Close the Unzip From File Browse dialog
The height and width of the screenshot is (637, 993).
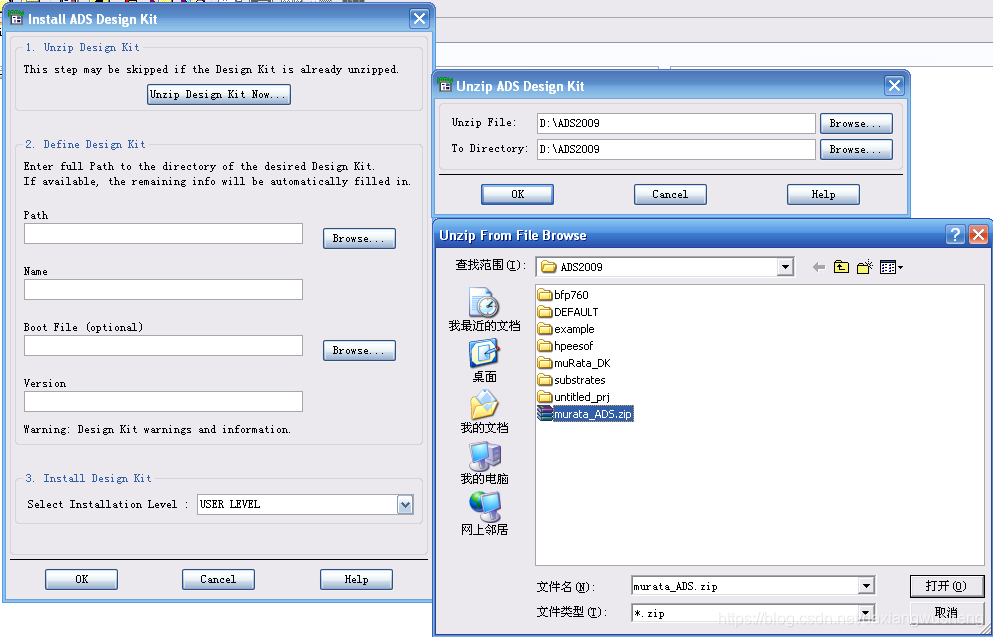pos(978,235)
